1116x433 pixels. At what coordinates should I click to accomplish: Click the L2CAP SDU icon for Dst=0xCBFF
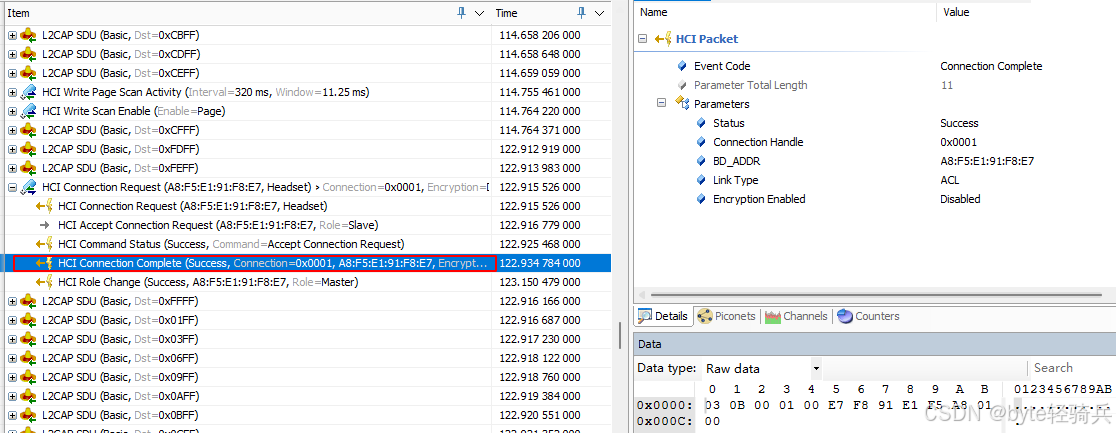pos(28,35)
